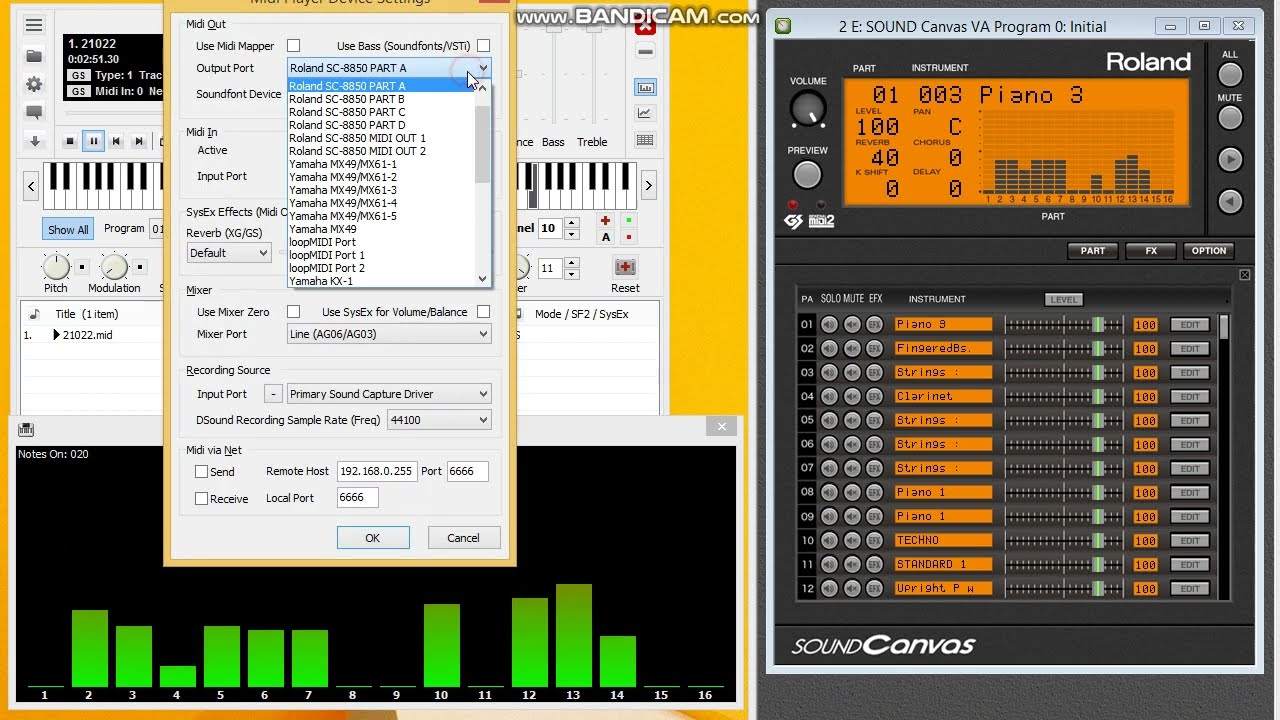Enable Use SysEx for Volume/Balance checkbox
The height and width of the screenshot is (720, 1280).
click(x=483, y=312)
